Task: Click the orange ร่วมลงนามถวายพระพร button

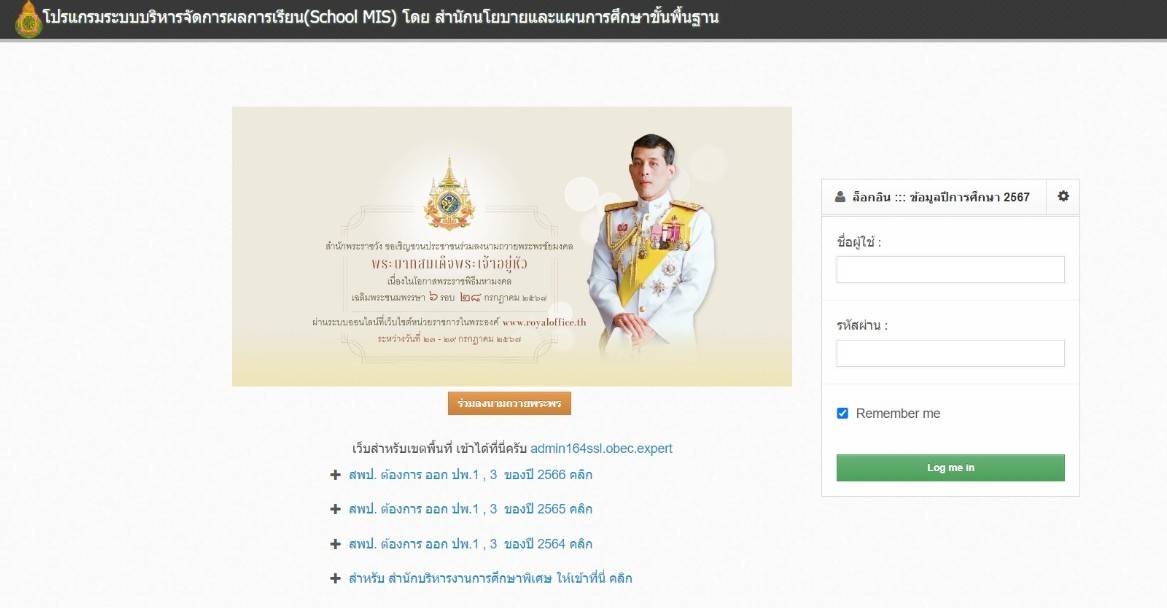Action: click(x=510, y=403)
